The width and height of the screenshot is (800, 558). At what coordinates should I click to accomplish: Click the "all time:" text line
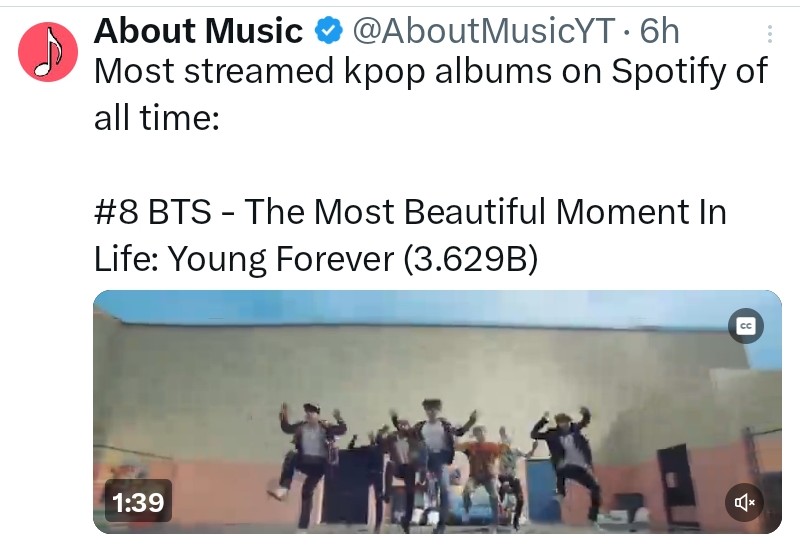pyautogui.click(x=157, y=118)
